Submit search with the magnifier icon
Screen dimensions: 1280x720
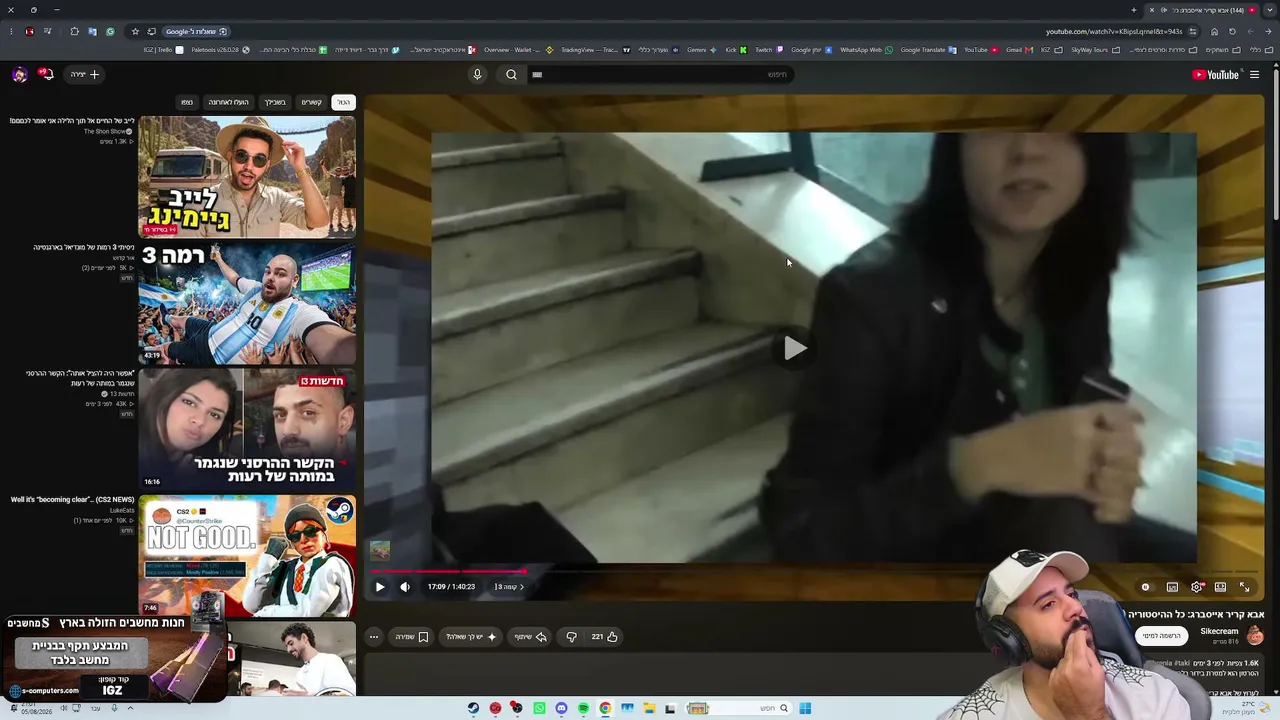pyautogui.click(x=511, y=75)
